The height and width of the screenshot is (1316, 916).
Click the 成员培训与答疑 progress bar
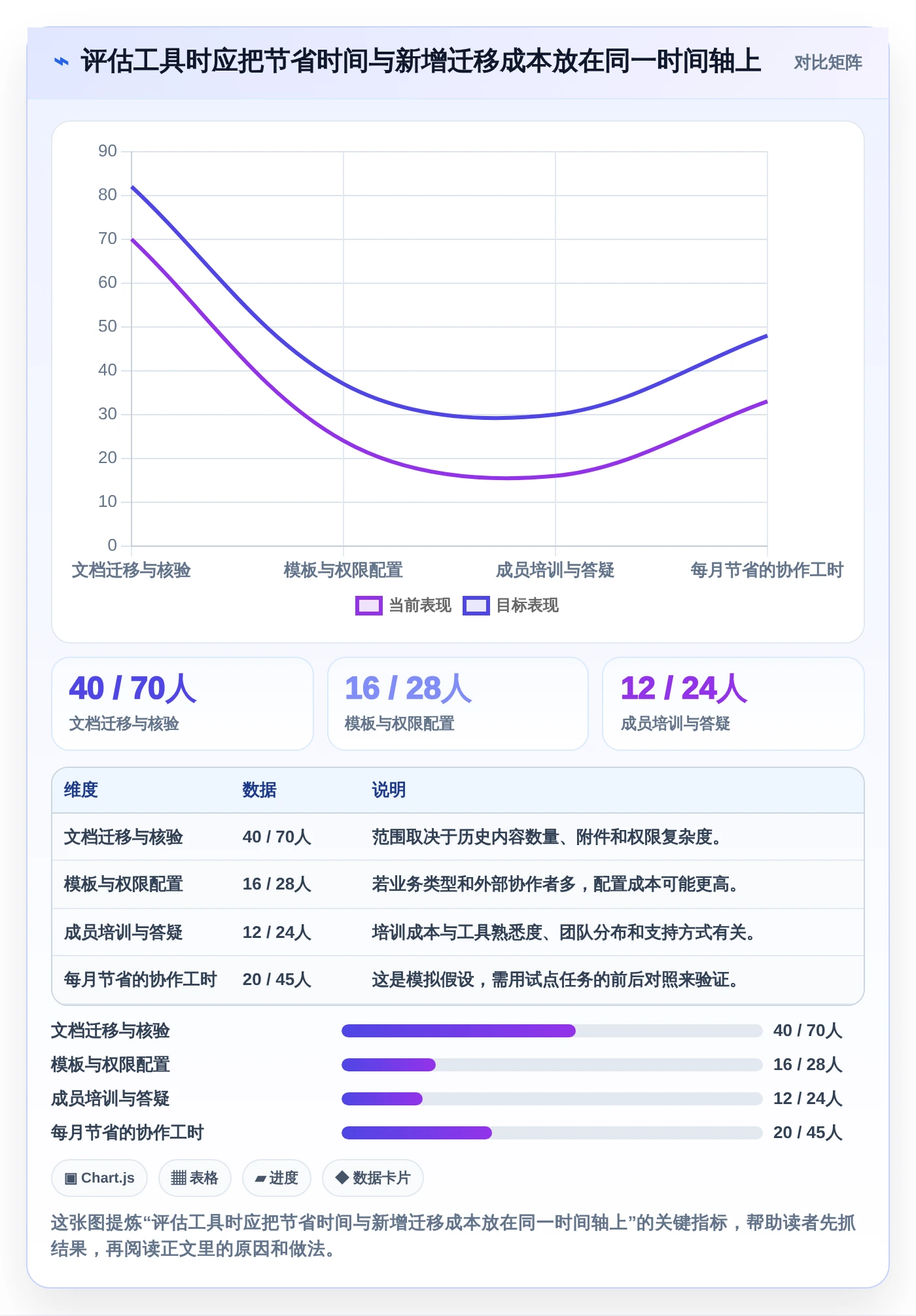(x=552, y=1099)
